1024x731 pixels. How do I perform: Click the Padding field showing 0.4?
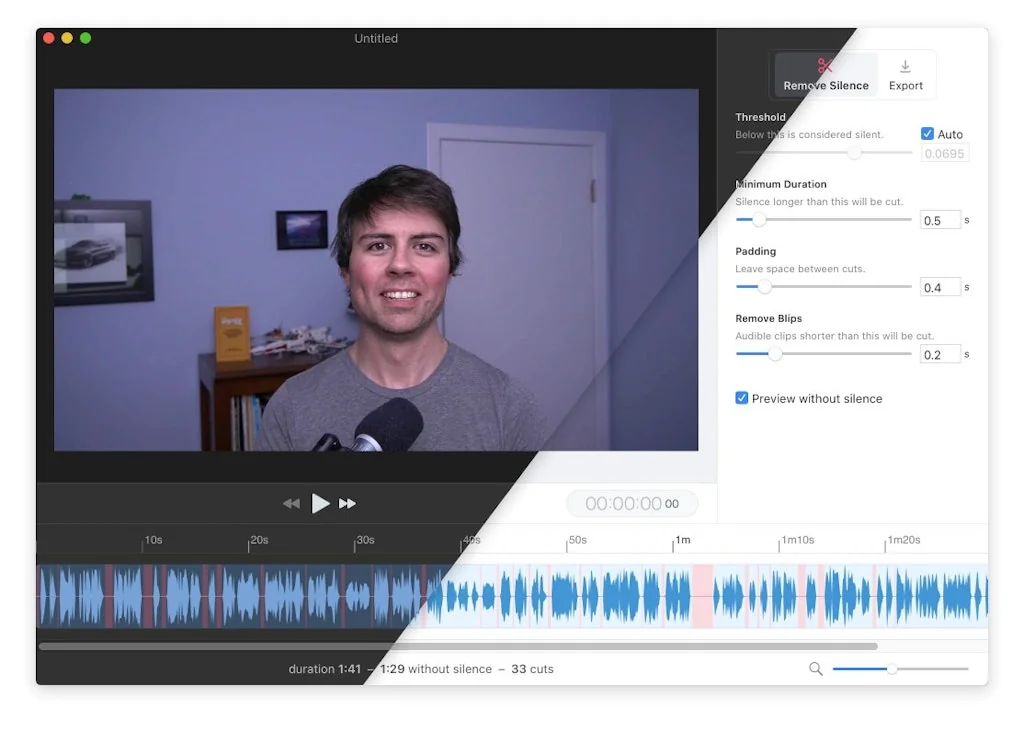coord(939,286)
